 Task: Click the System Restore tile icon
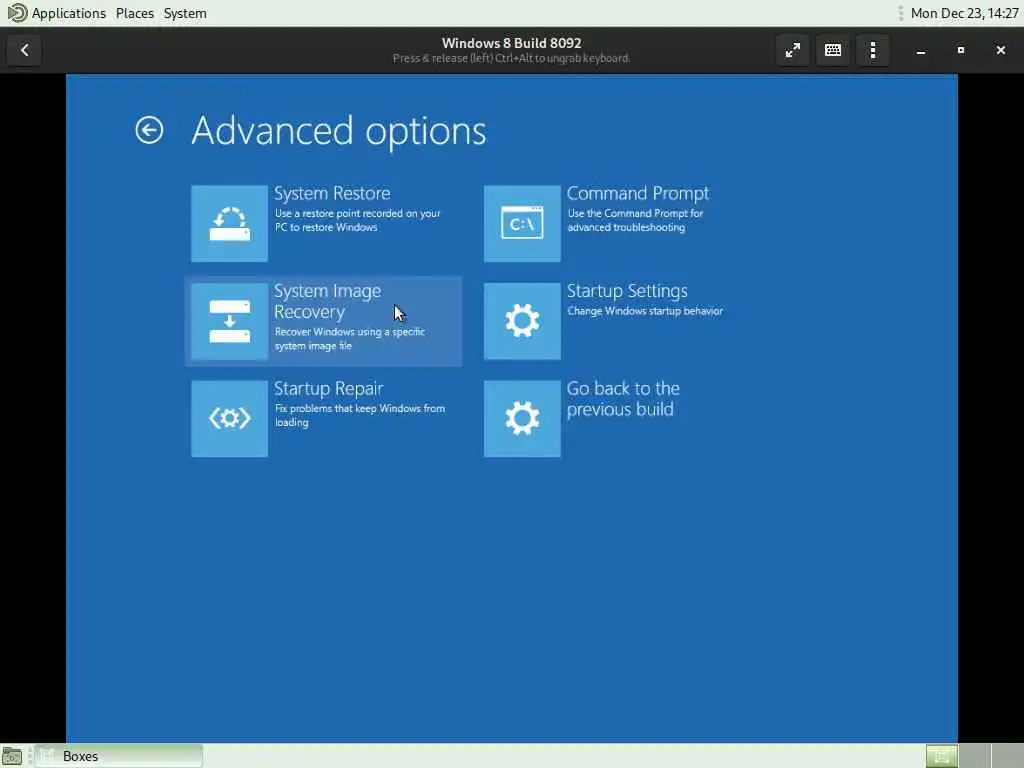pyautogui.click(x=229, y=223)
